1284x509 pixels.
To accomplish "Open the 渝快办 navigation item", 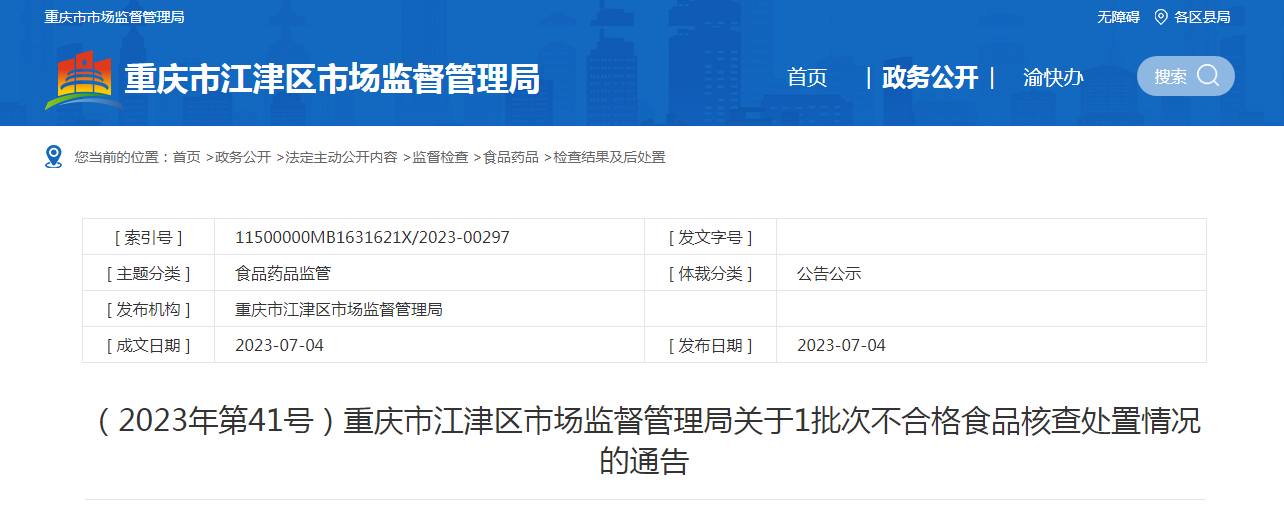I will [x=1053, y=77].
